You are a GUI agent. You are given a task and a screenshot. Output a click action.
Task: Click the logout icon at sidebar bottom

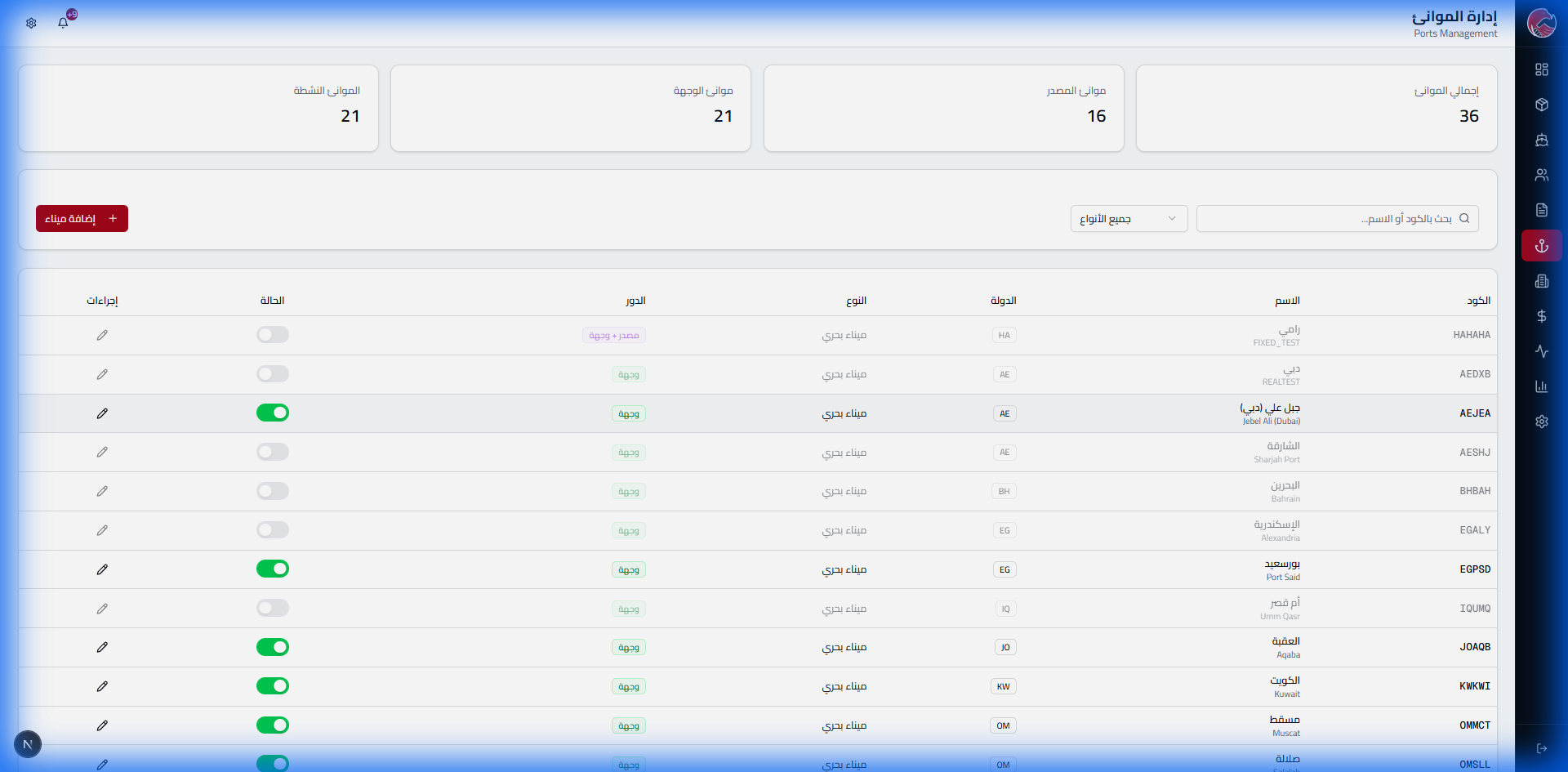[1541, 748]
